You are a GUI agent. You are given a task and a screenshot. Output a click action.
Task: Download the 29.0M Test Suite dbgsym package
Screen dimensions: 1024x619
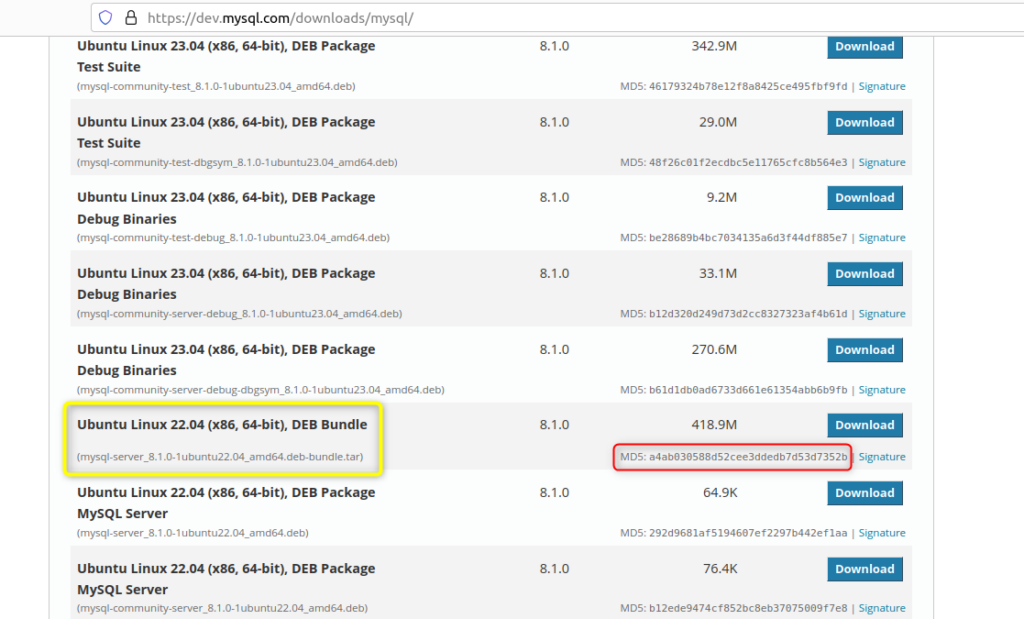(x=864, y=122)
